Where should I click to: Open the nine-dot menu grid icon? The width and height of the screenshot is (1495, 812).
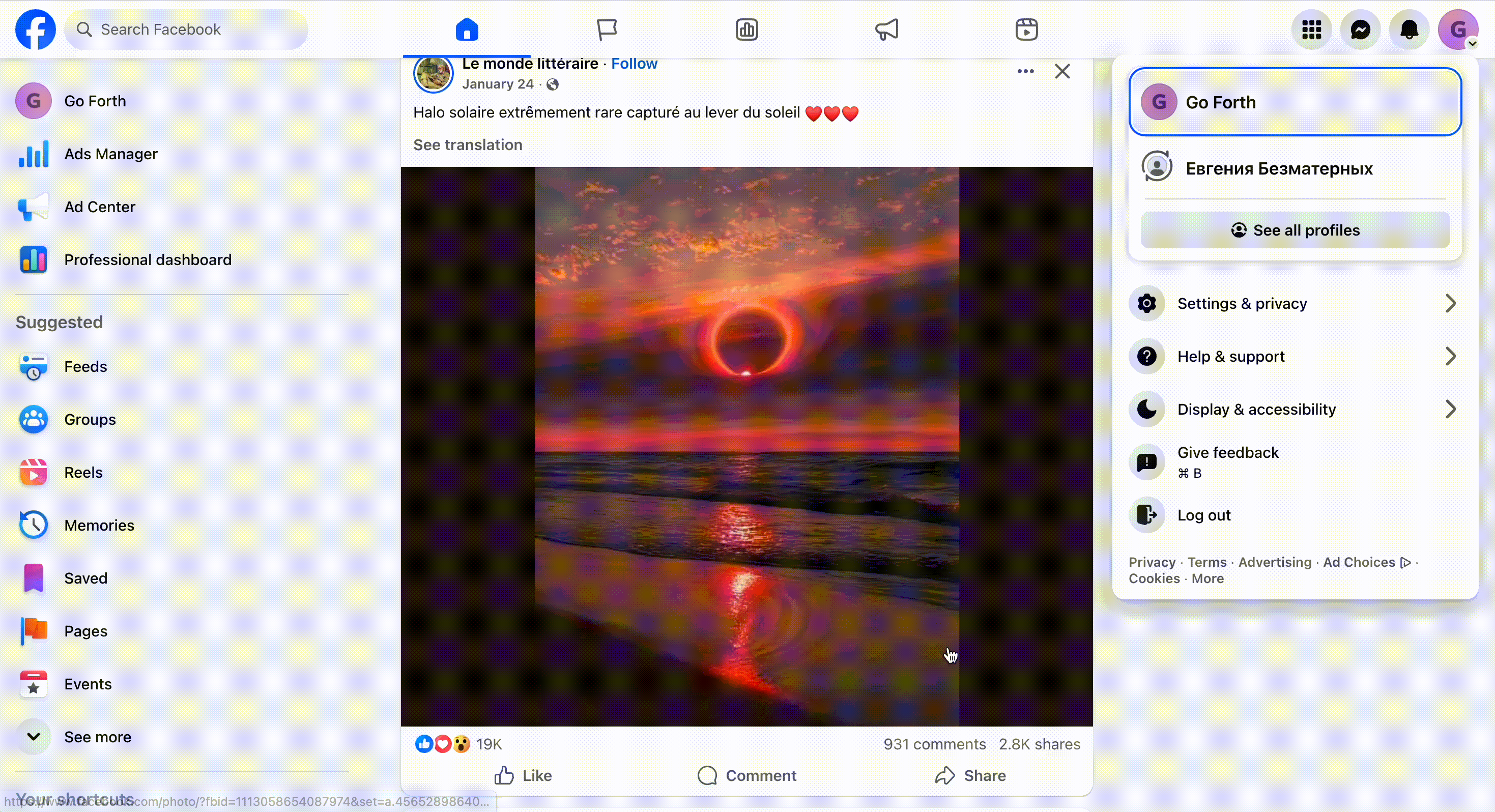[x=1312, y=30]
